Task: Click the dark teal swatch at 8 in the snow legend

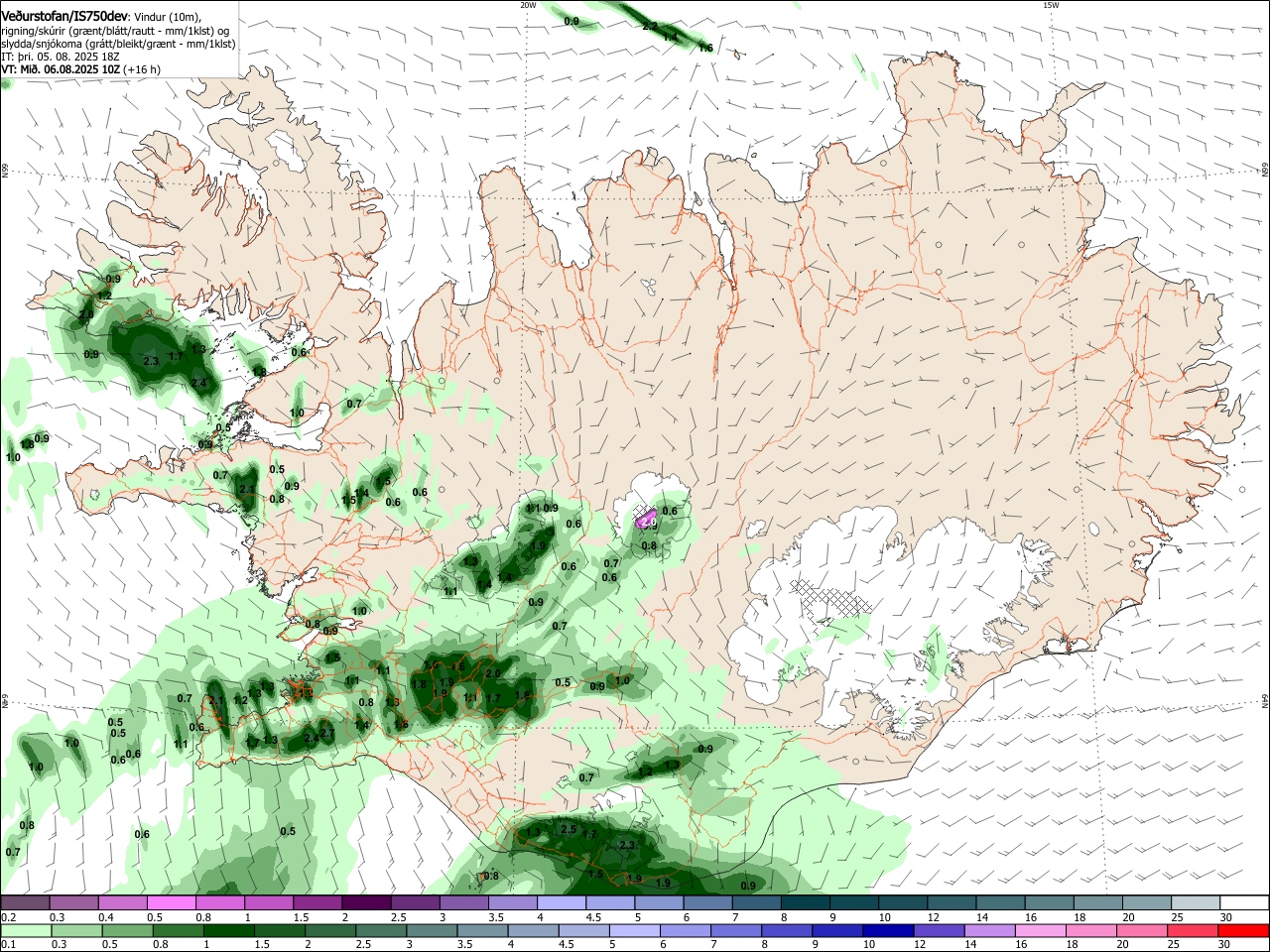Action: pos(805,902)
